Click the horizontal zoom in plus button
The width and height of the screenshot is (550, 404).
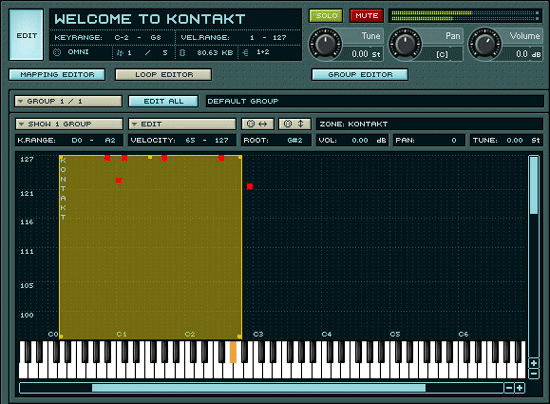(x=520, y=388)
